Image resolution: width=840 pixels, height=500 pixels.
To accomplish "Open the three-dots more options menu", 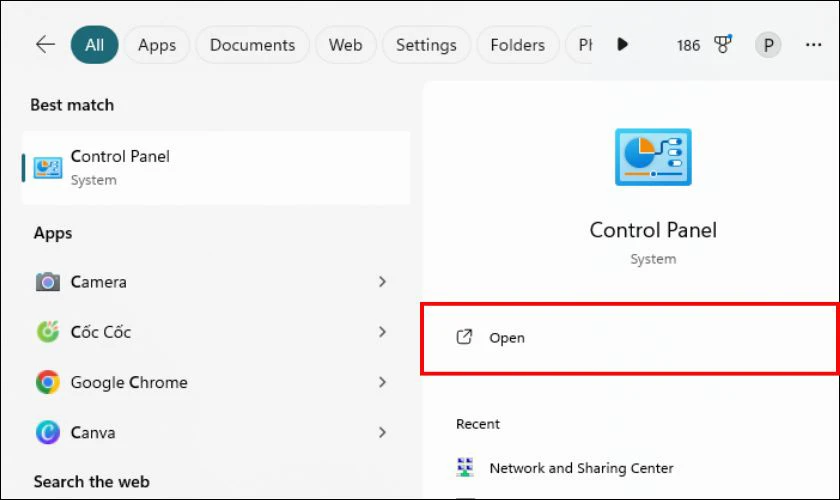I will pyautogui.click(x=813, y=45).
